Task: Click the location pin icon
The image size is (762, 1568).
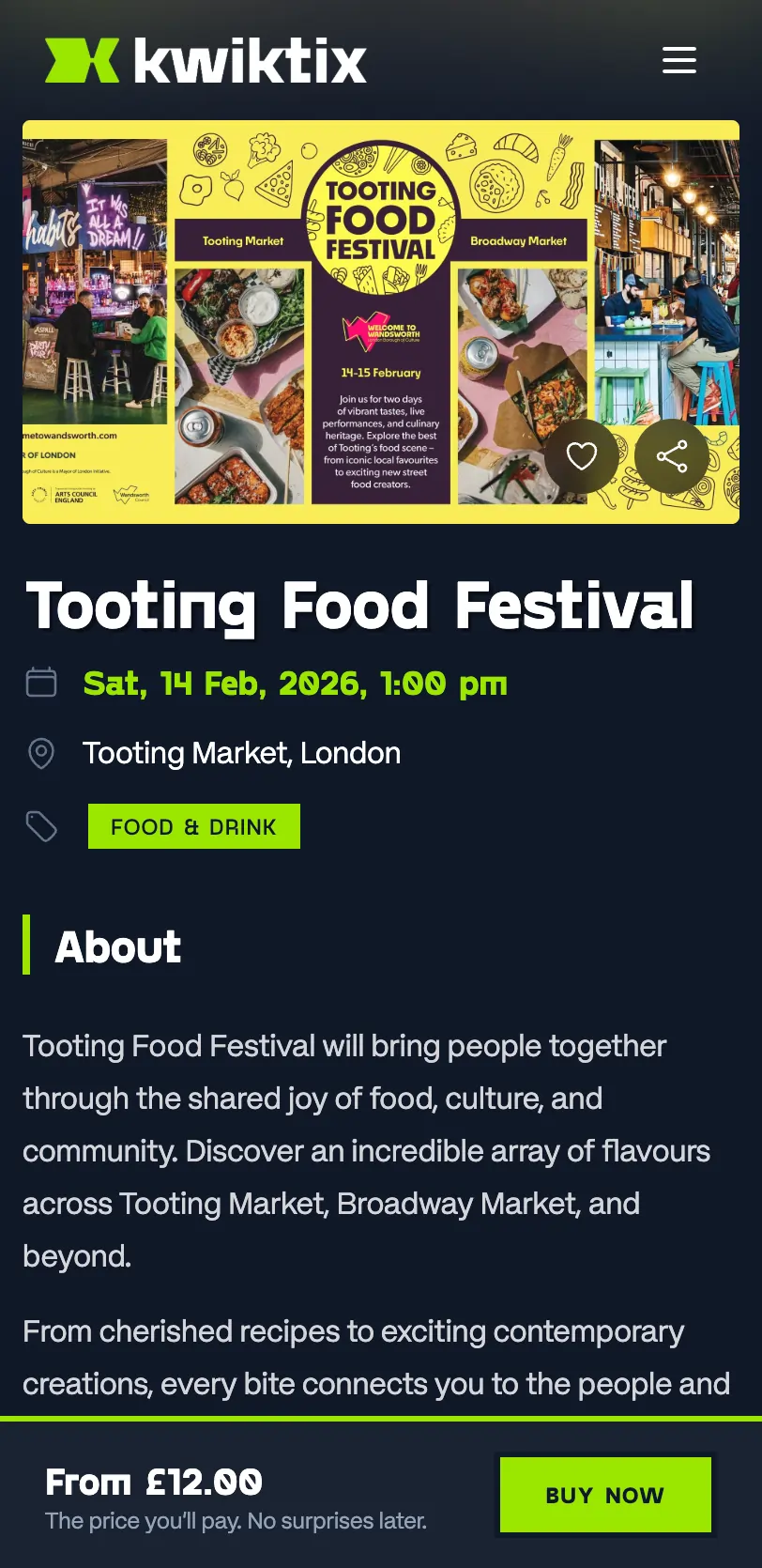Action: click(41, 753)
